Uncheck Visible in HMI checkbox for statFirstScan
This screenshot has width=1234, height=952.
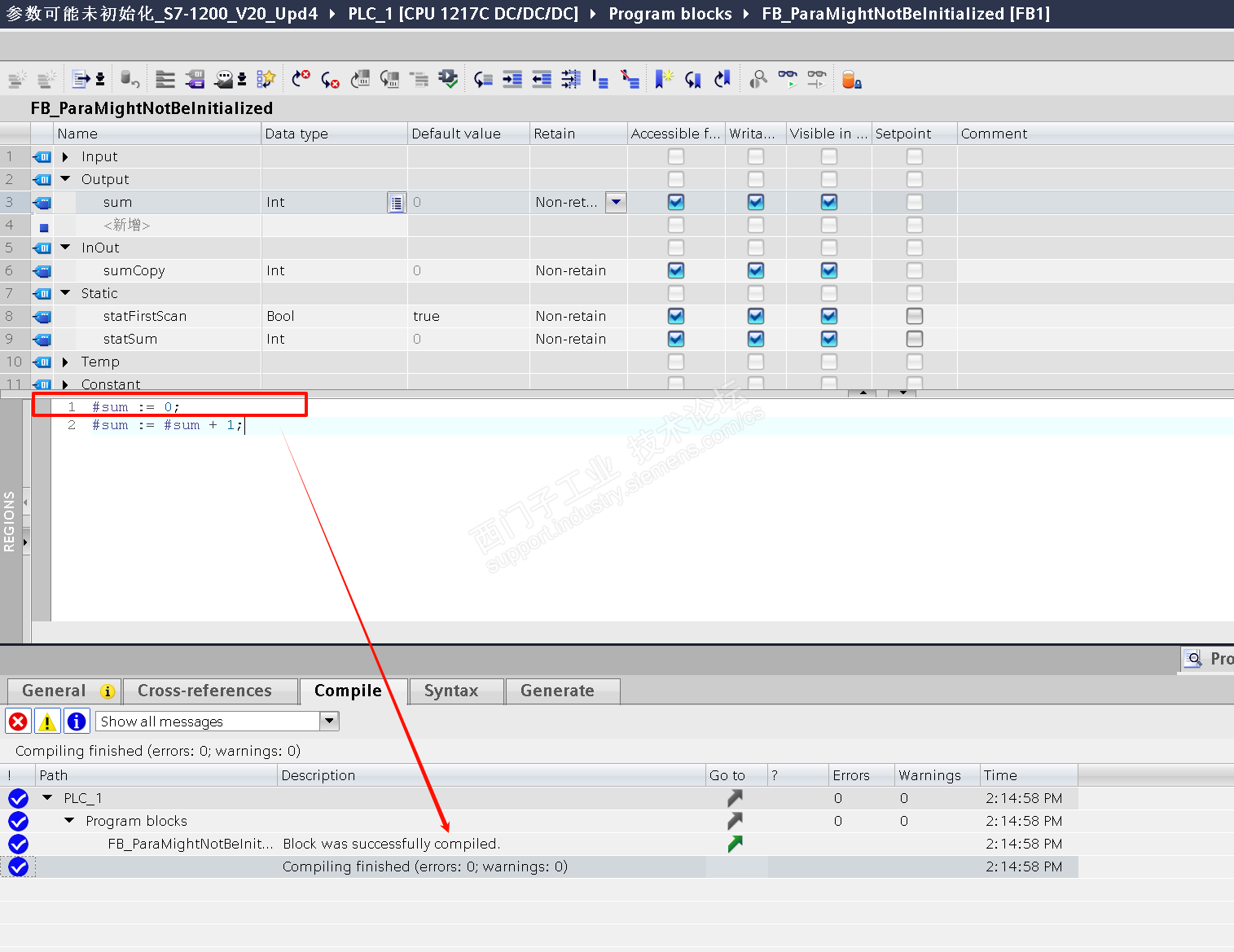[829, 316]
